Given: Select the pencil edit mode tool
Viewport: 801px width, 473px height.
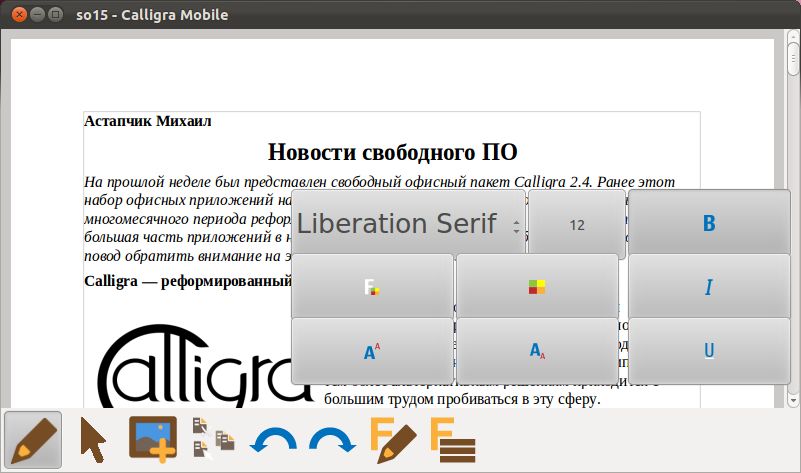Looking at the screenshot, I should (34, 440).
